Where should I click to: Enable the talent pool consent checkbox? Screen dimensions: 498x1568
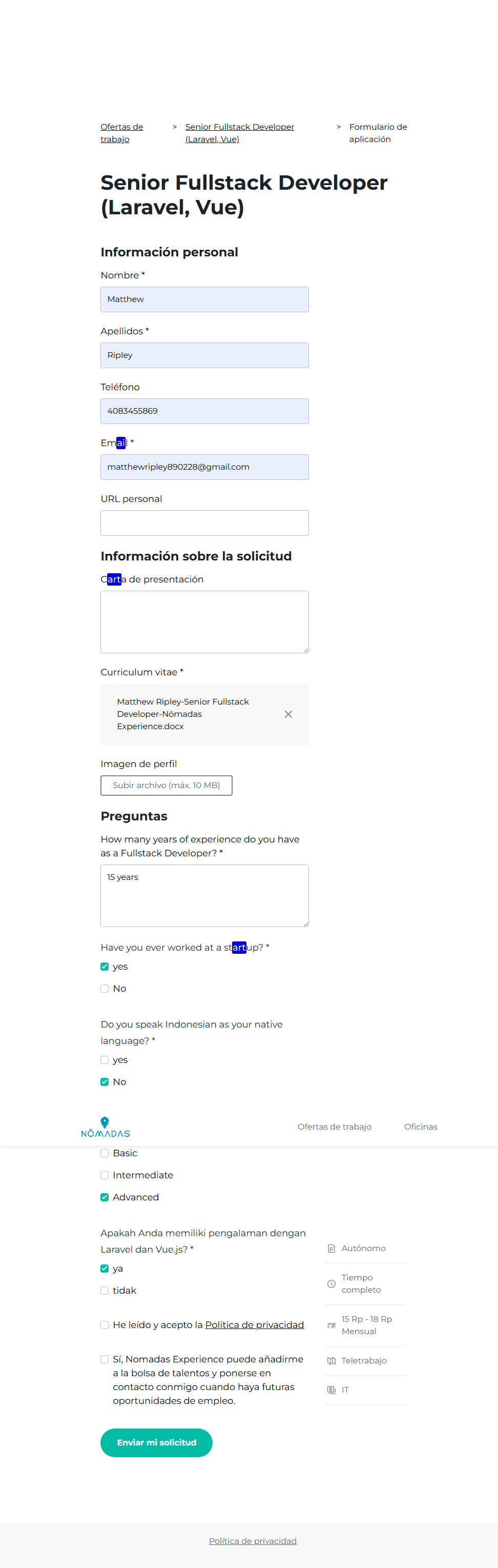point(105,1359)
